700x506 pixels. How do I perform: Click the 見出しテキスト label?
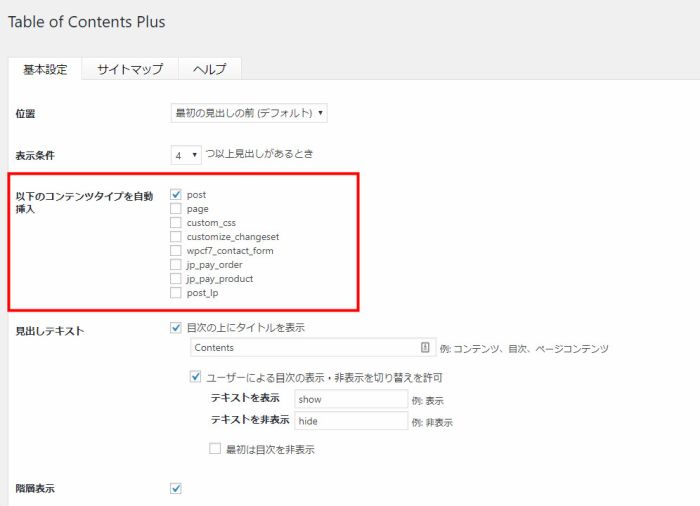50,331
